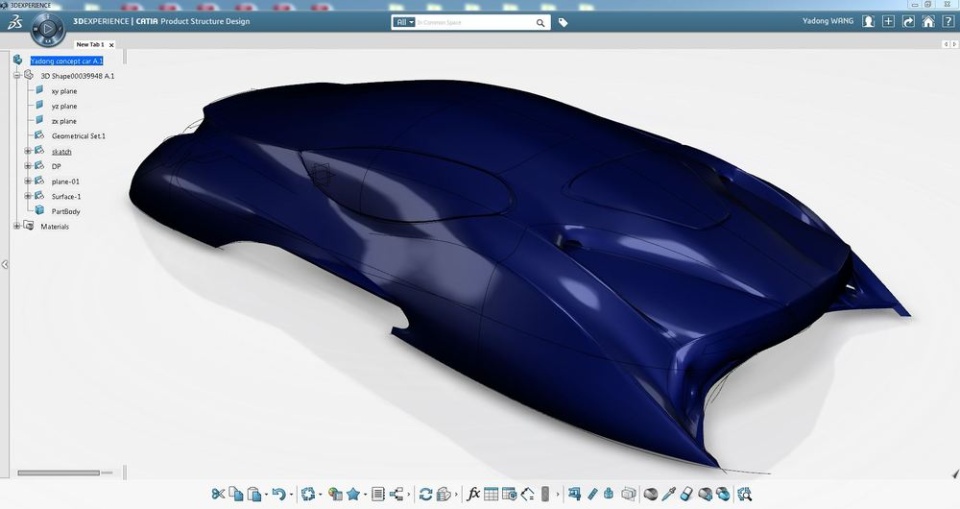Click the blue bottle-shaped icon in toolbar

pyautogui.click(x=609, y=494)
